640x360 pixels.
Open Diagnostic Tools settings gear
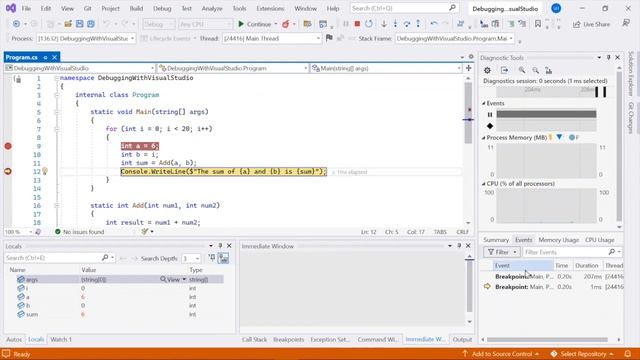pos(487,70)
